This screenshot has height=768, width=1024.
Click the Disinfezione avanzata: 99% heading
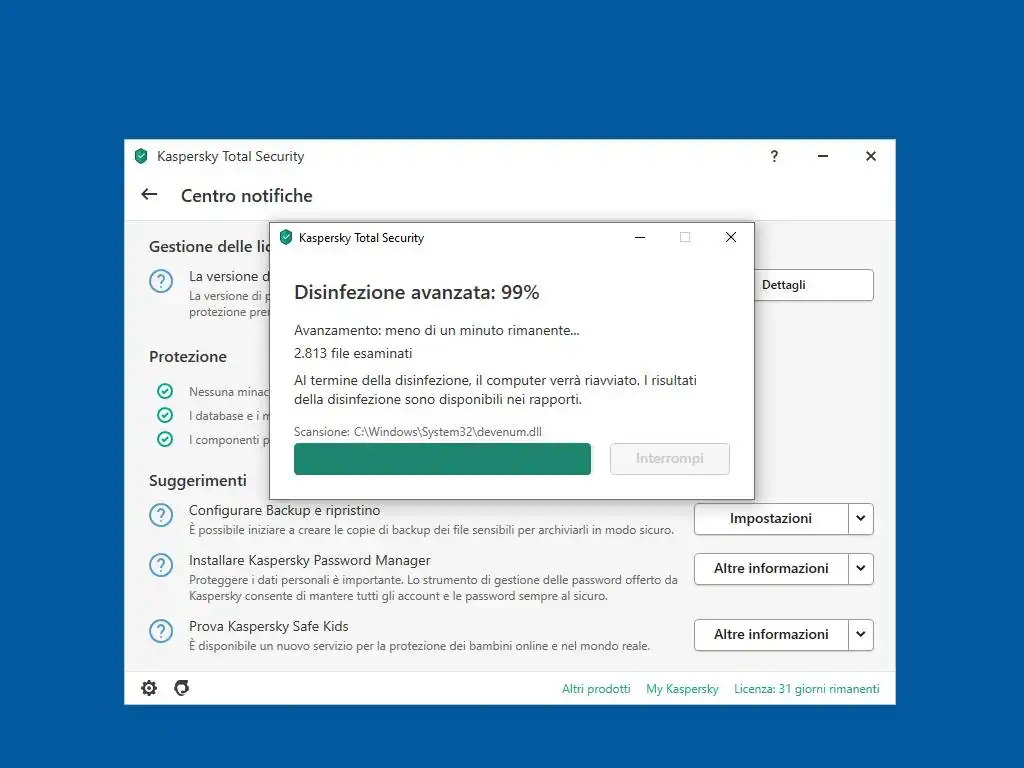(417, 292)
